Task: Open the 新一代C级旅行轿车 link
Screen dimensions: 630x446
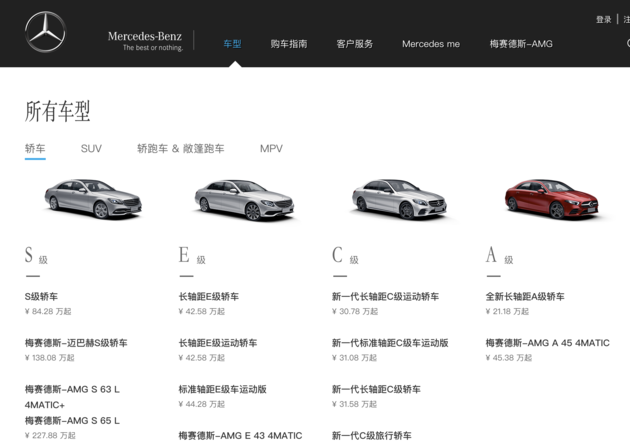Action: [x=372, y=436]
